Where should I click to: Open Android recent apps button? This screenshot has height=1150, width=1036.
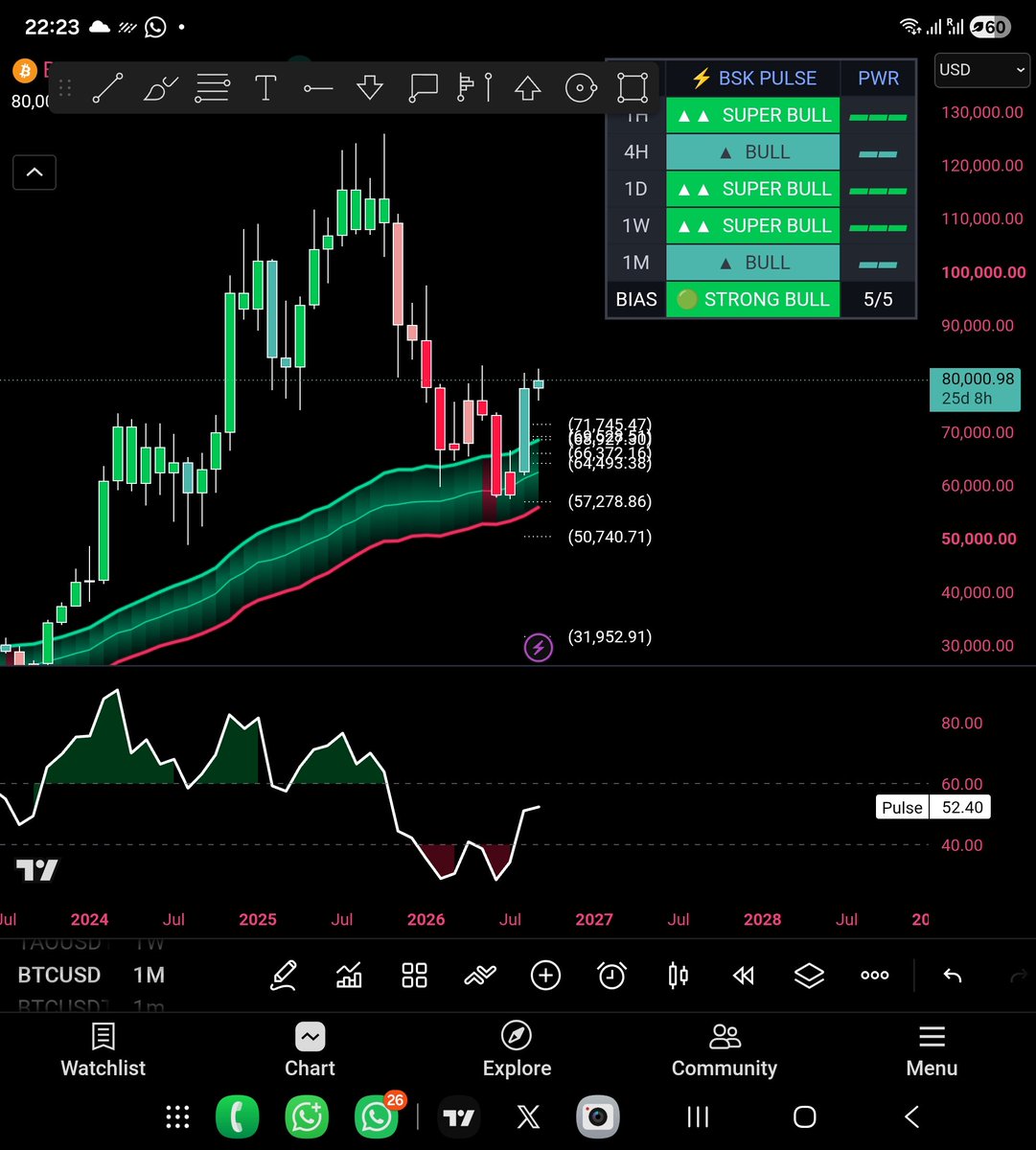pos(698,1117)
